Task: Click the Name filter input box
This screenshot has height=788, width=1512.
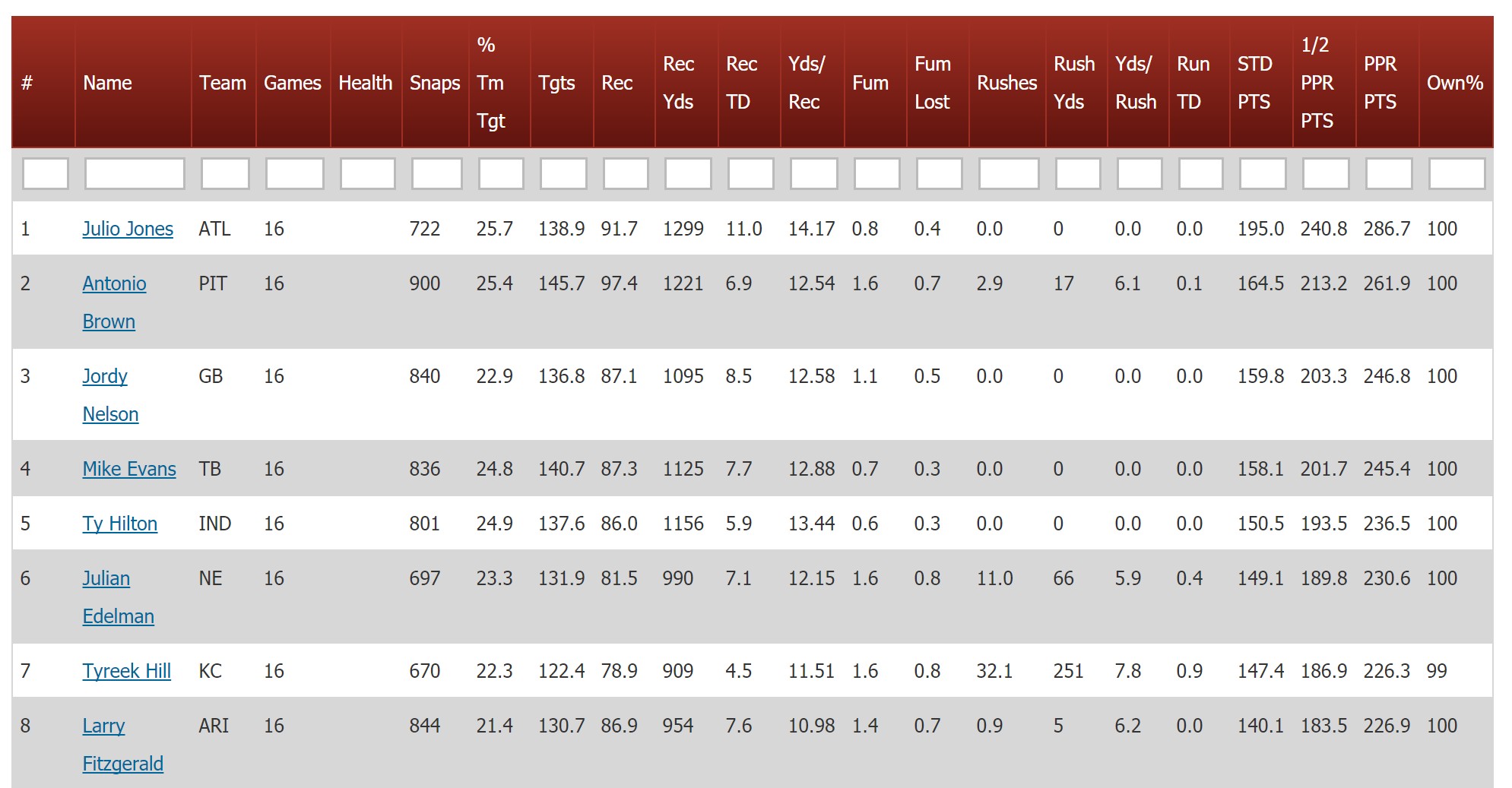Action: pyautogui.click(x=135, y=173)
